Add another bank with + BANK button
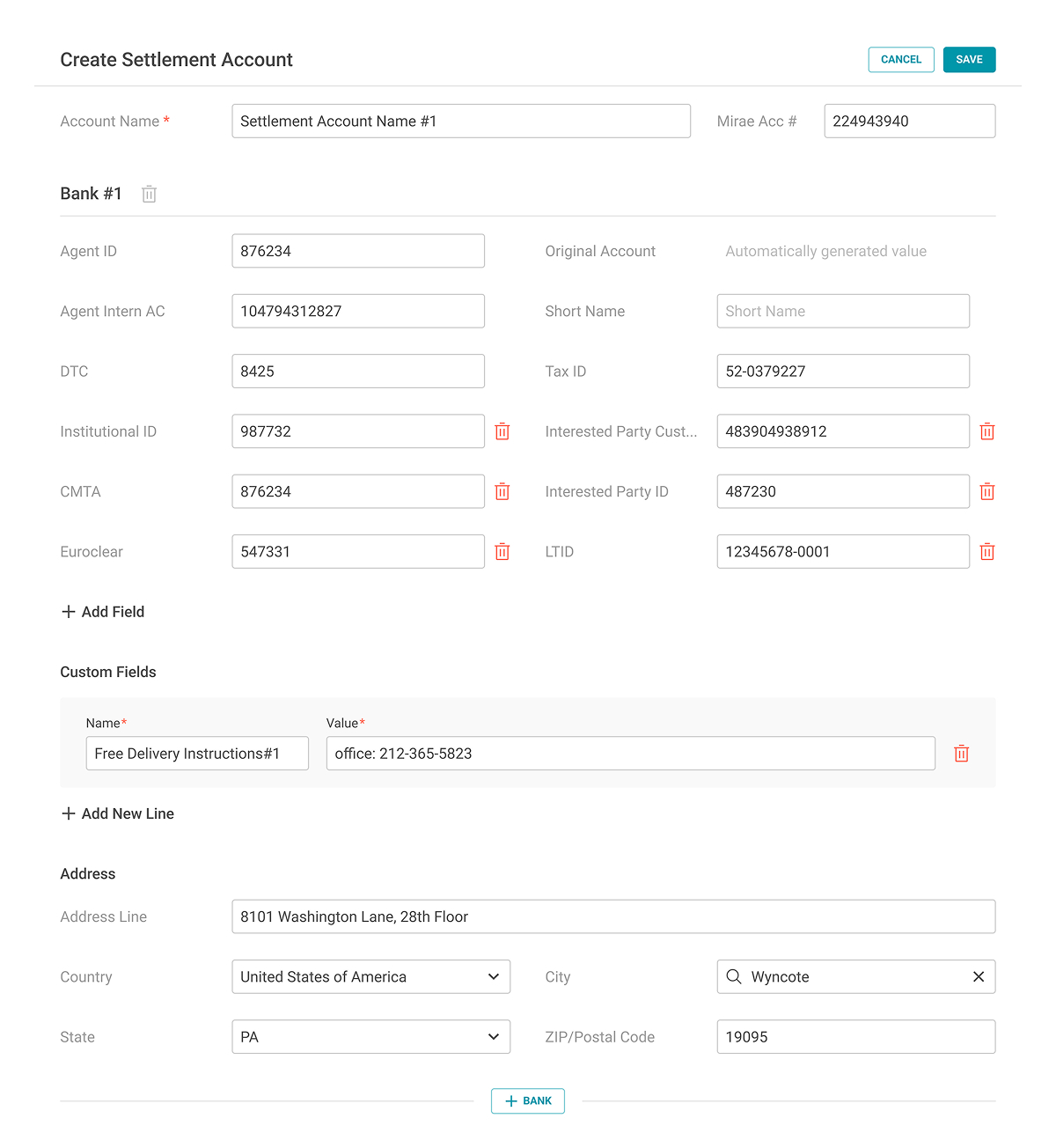1056x1148 pixels. tap(528, 1100)
